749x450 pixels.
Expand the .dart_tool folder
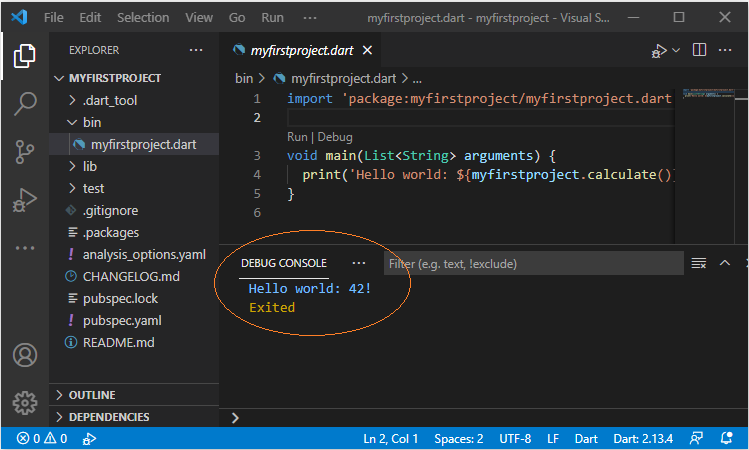(72, 100)
